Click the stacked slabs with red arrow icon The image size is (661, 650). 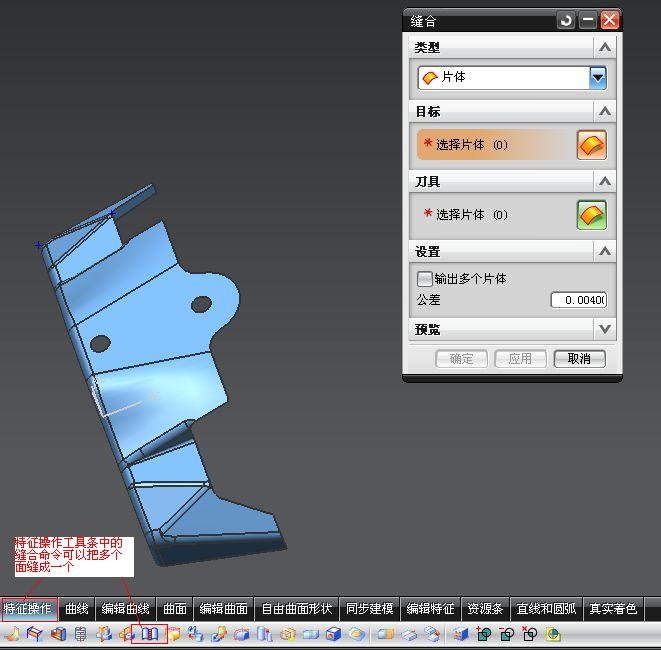(x=432, y=634)
